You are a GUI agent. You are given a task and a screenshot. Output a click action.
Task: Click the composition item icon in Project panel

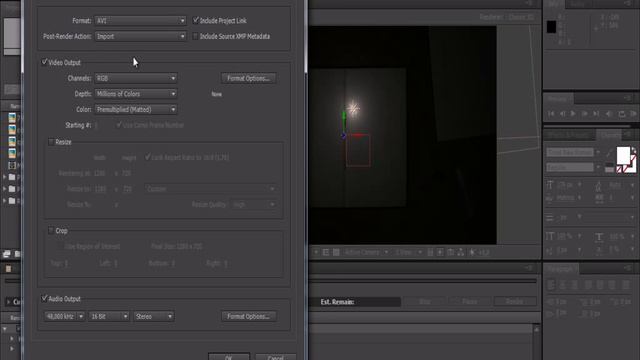click(x=12, y=165)
